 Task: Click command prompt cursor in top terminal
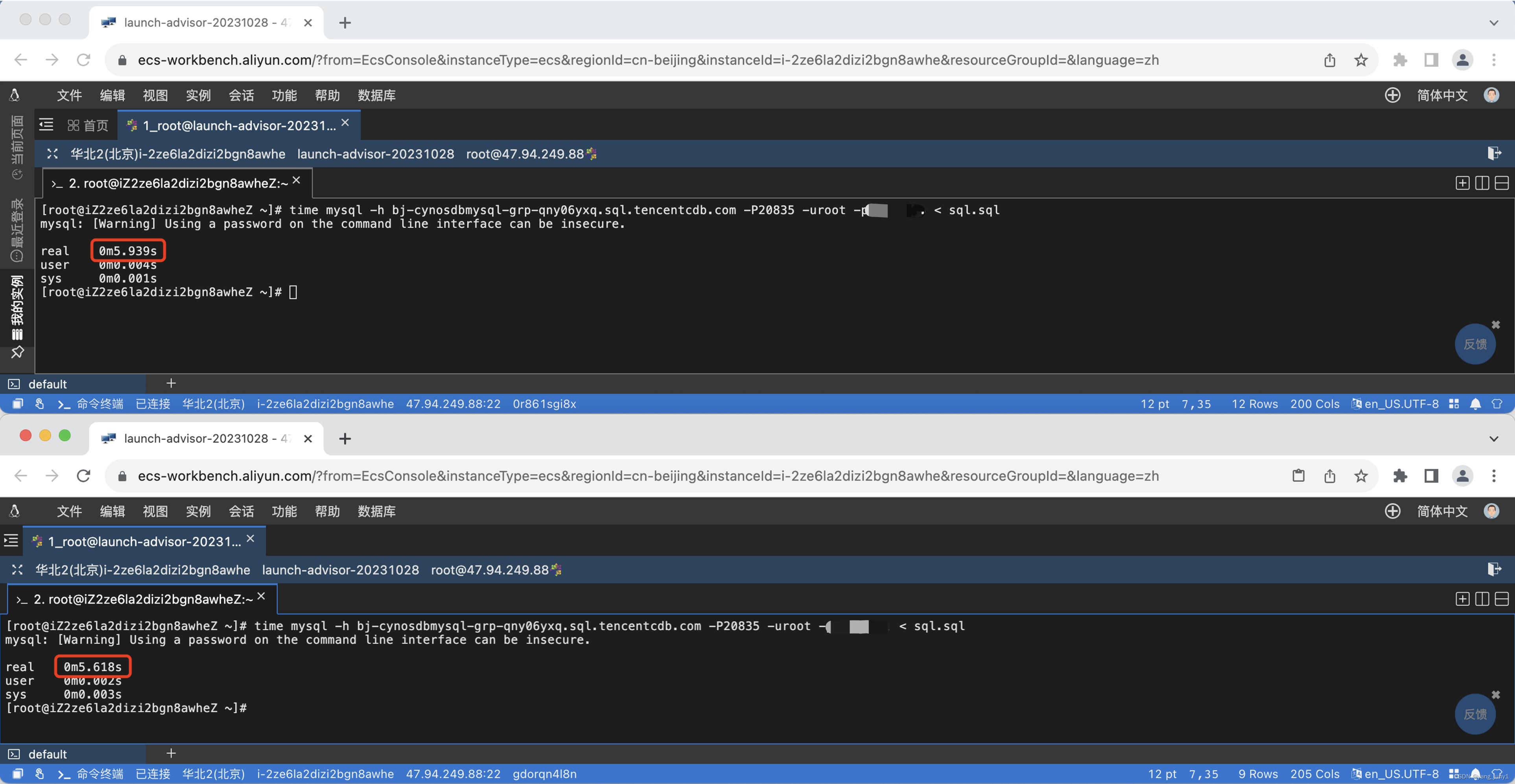[x=293, y=292]
